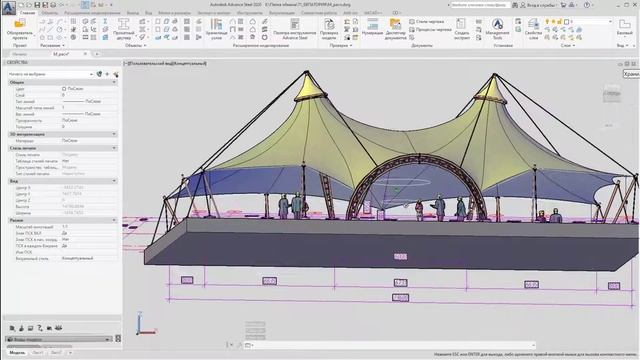Click Создать экстракт (Create extract)
Image resolution: width=640 pixels, height=360 pixels.
tap(462, 29)
